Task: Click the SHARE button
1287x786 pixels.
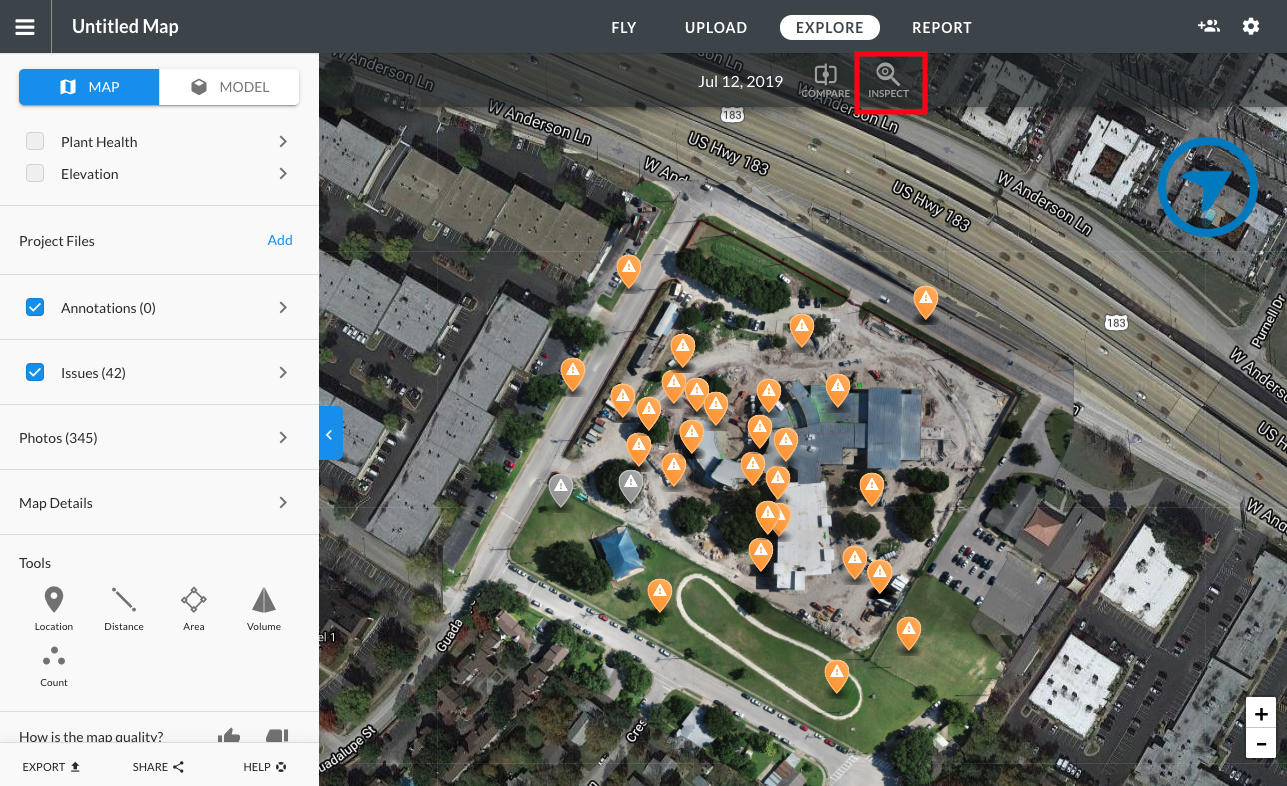Action: [158, 767]
